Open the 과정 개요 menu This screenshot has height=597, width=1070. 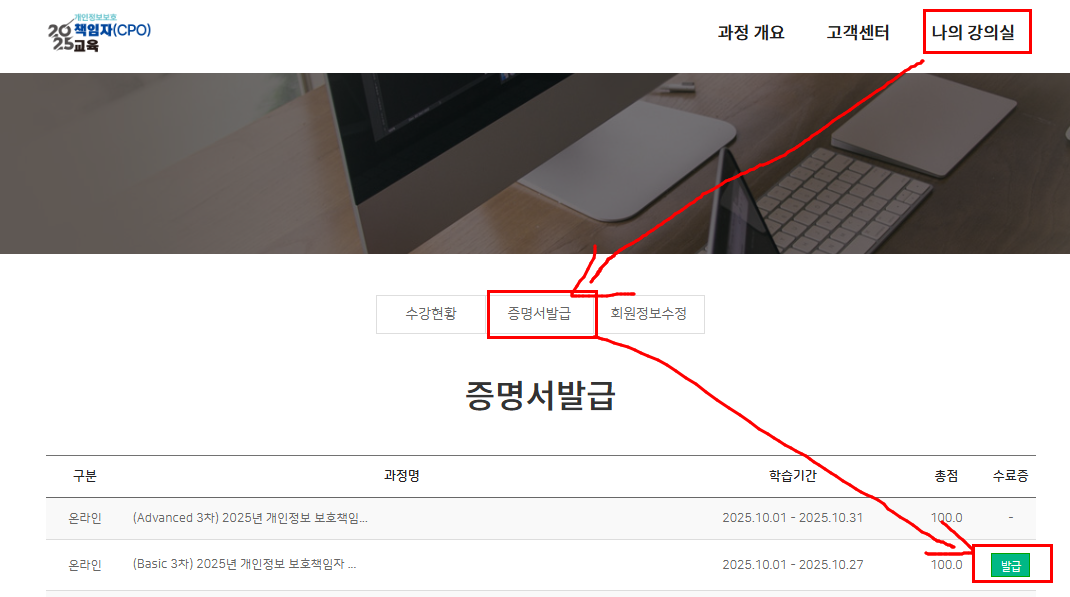(x=751, y=33)
